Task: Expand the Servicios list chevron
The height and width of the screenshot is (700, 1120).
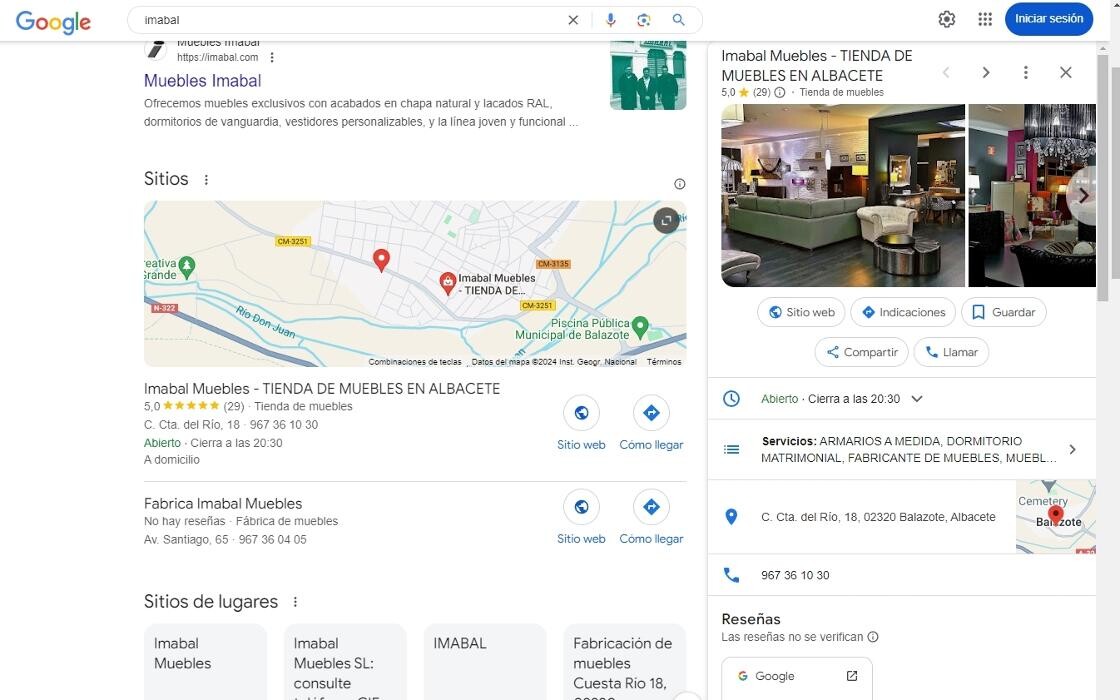Action: [1072, 450]
